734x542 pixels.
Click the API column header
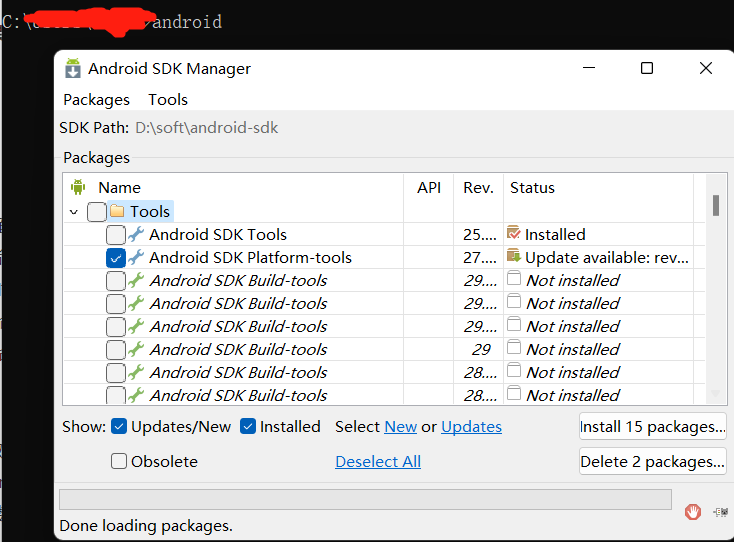(x=429, y=187)
